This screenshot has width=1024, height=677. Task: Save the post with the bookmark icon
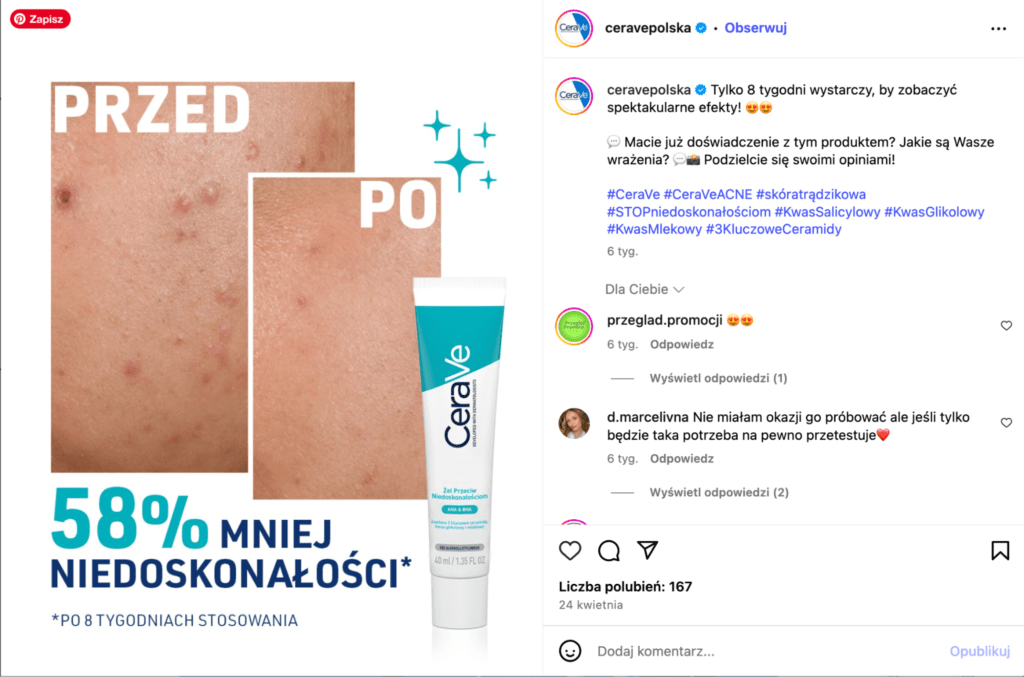1000,550
